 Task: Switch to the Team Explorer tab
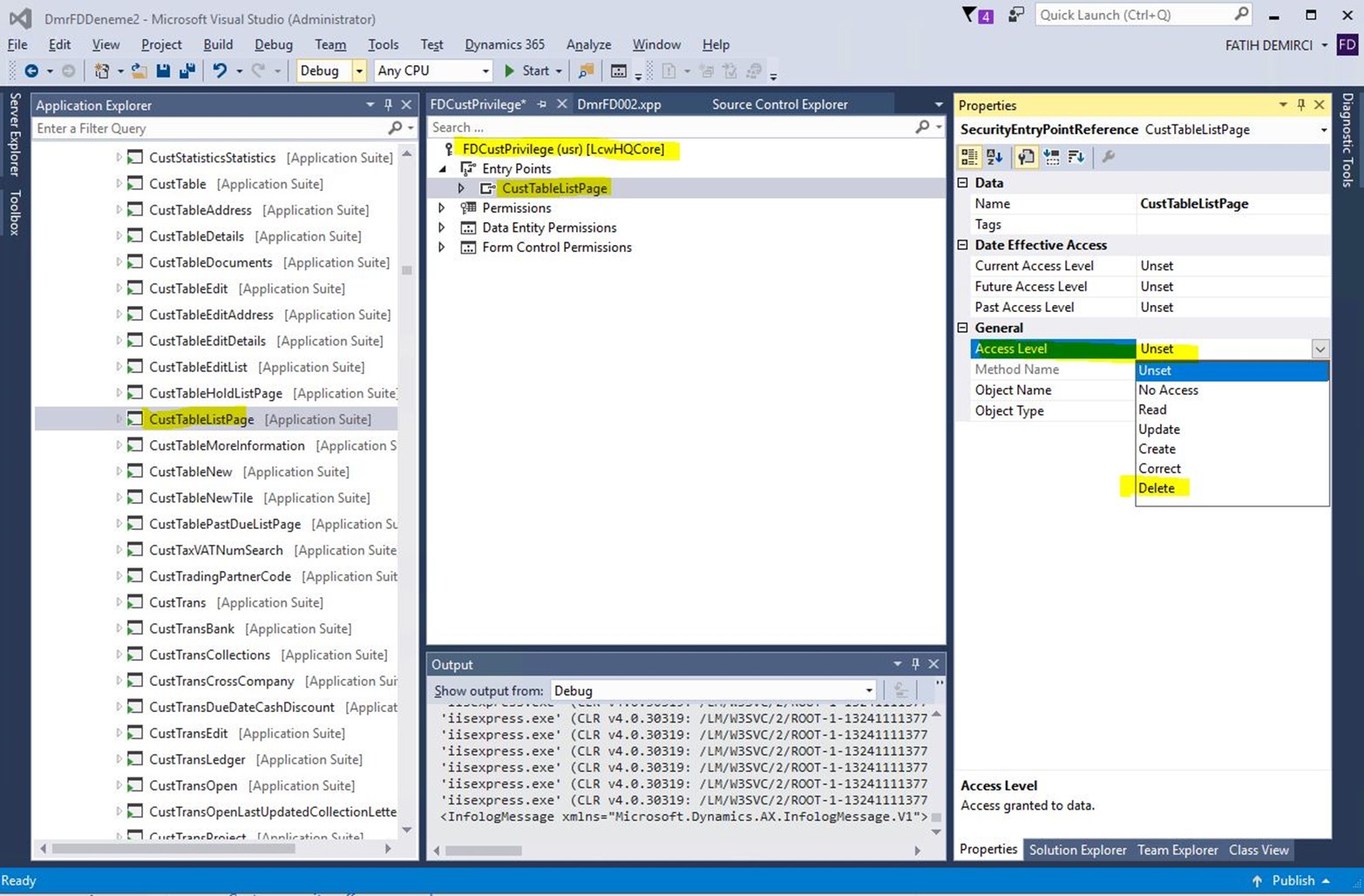tap(1177, 850)
